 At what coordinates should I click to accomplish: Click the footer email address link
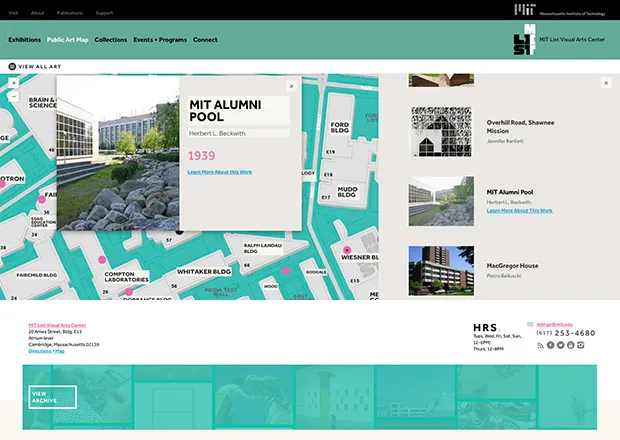click(554, 325)
